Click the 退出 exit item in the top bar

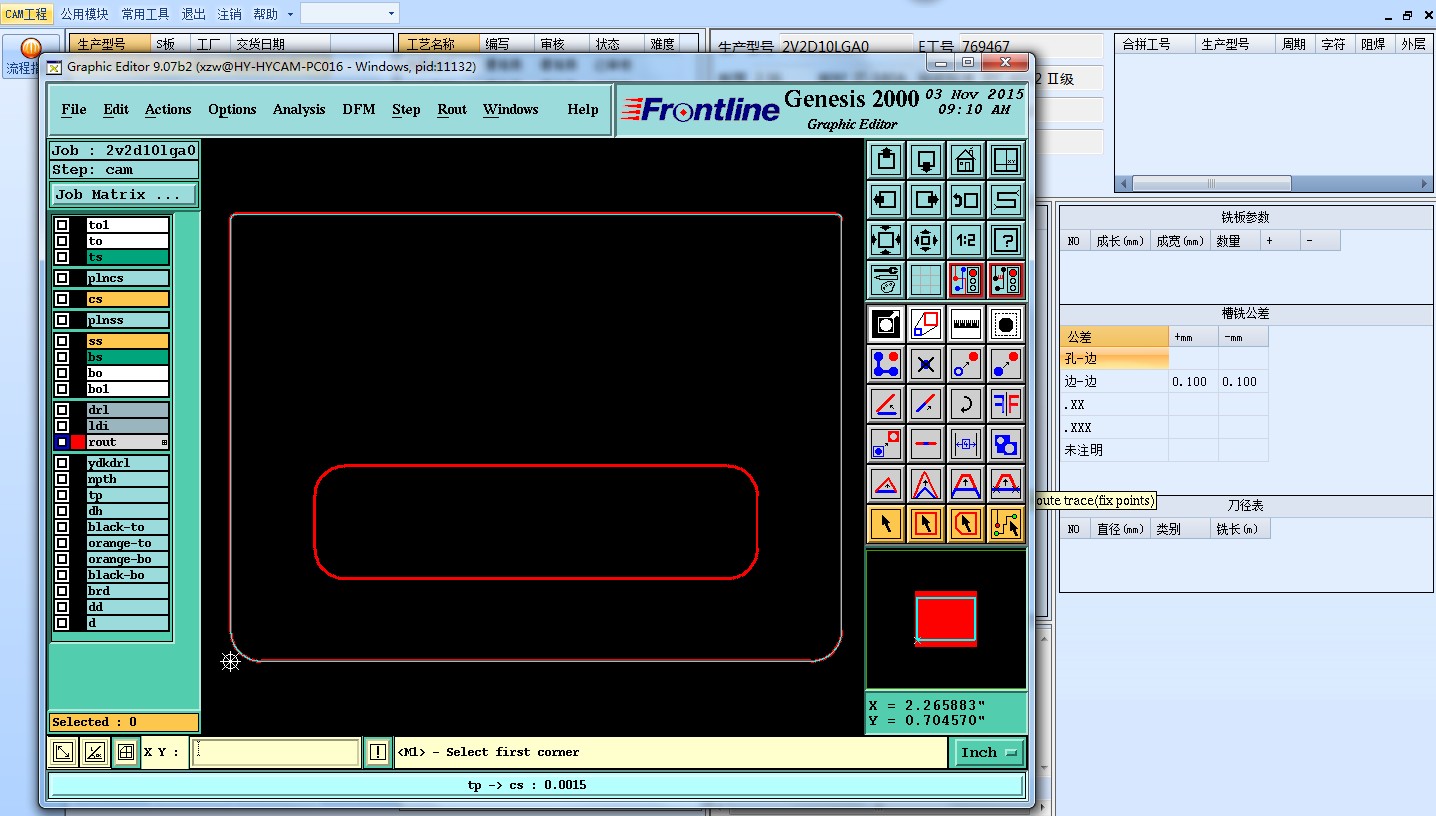coord(194,14)
